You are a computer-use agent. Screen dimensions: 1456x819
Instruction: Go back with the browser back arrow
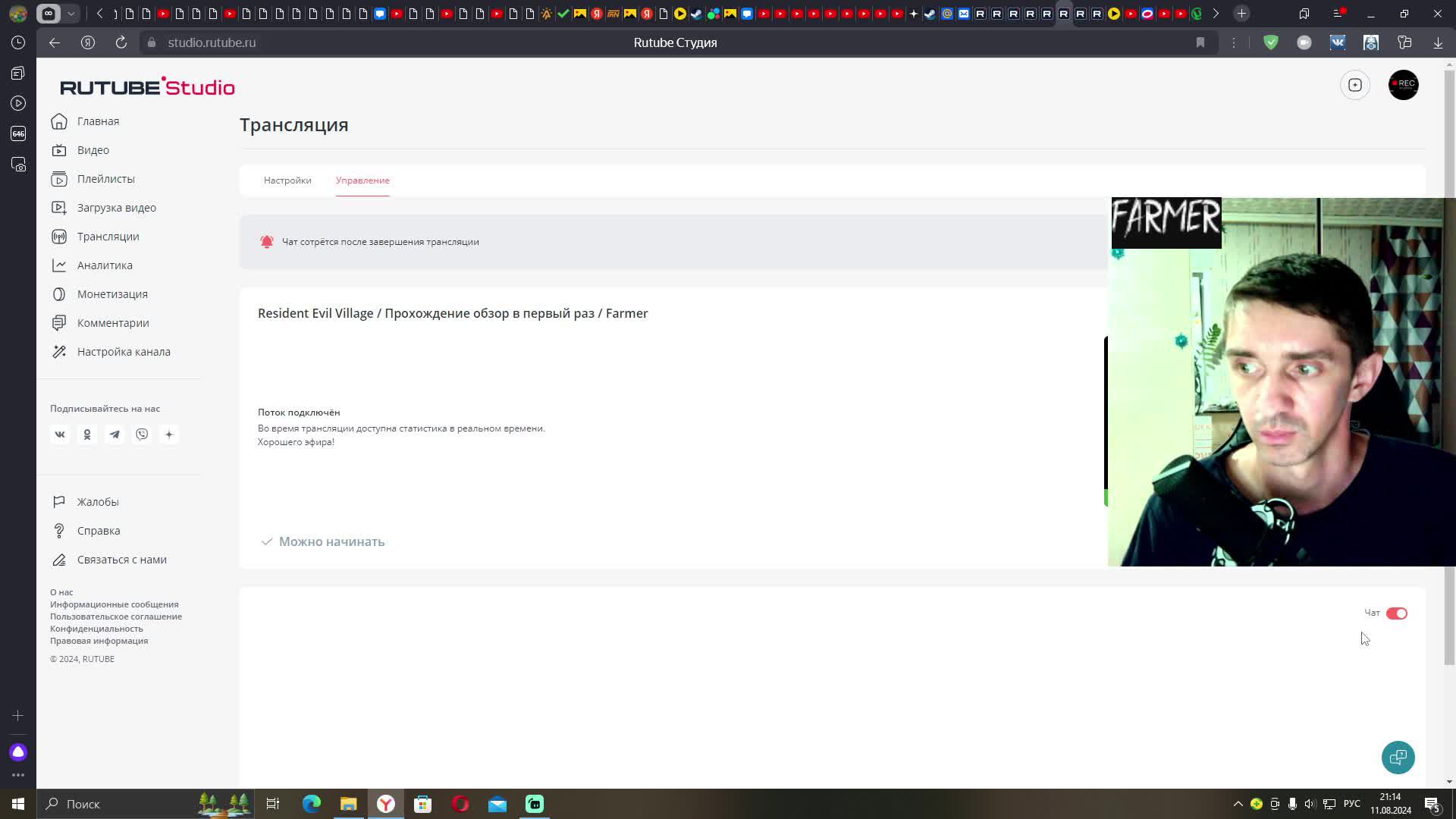pos(55,42)
